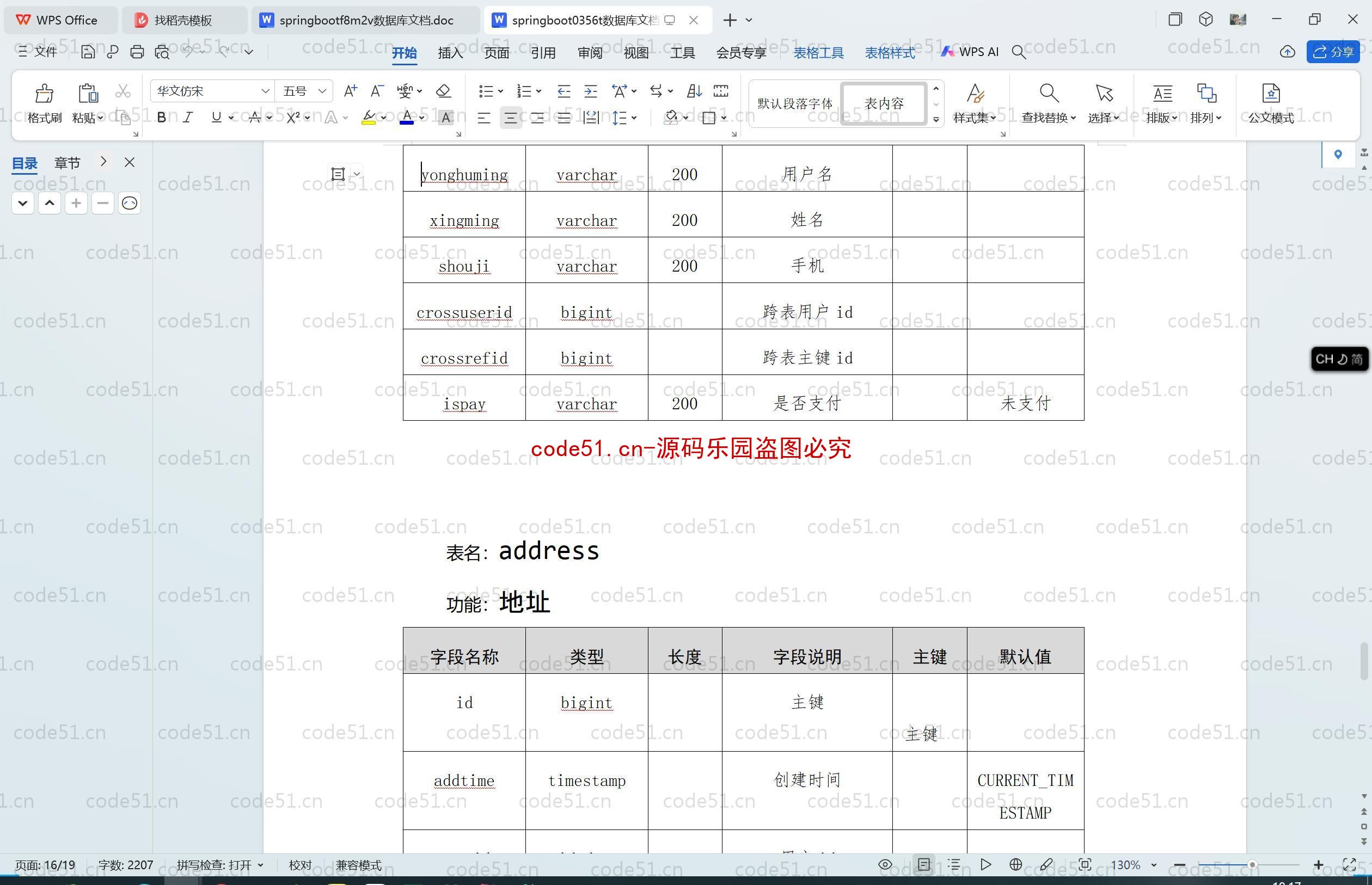Click the Undo arrow icon
Viewport: 1372px width, 885px height.
188,51
